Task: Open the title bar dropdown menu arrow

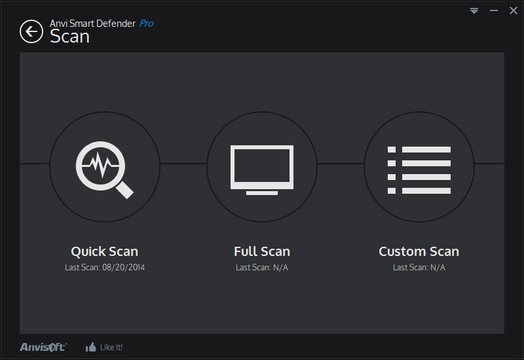Action: coord(474,11)
